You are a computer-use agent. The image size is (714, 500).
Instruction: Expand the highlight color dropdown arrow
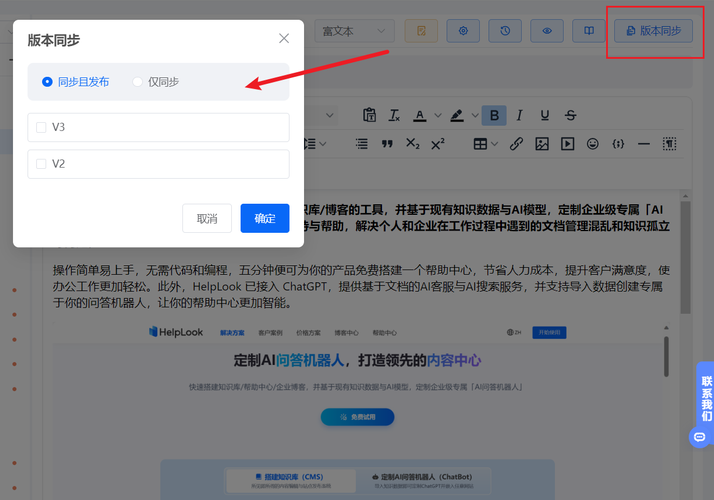tap(474, 115)
